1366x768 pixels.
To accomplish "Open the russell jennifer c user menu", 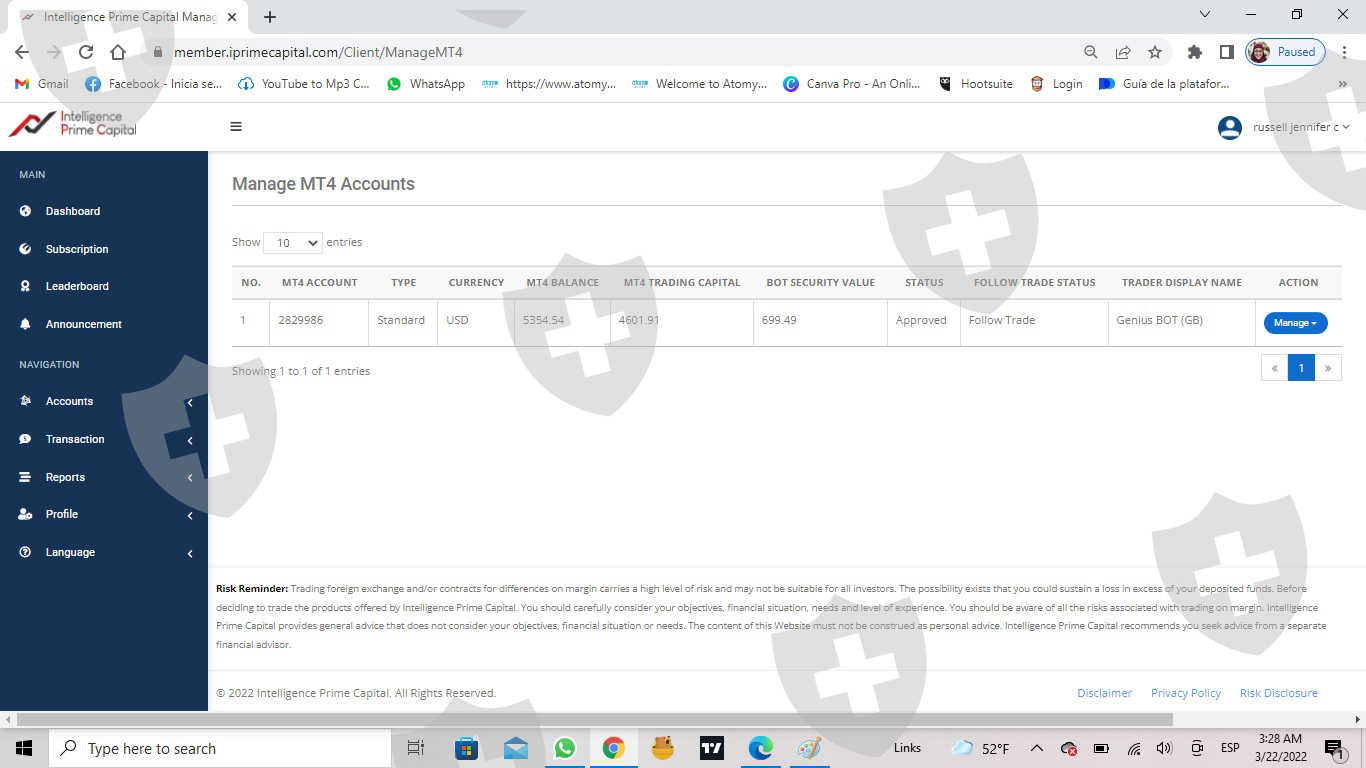I will coord(1301,127).
